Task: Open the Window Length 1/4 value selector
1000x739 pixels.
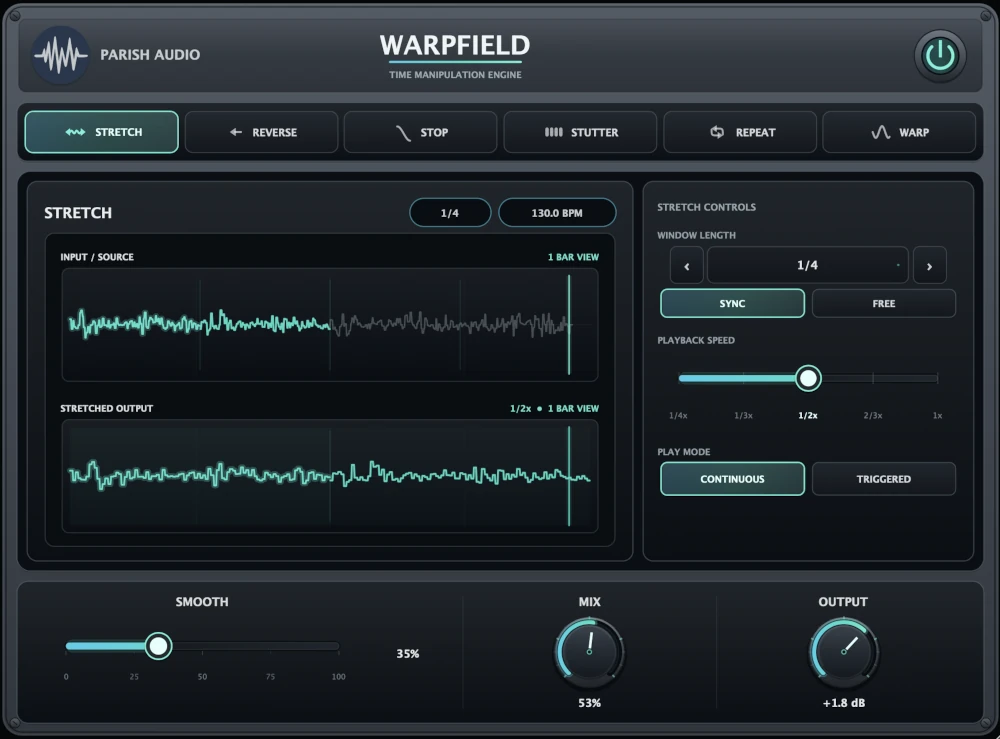Action: point(807,265)
